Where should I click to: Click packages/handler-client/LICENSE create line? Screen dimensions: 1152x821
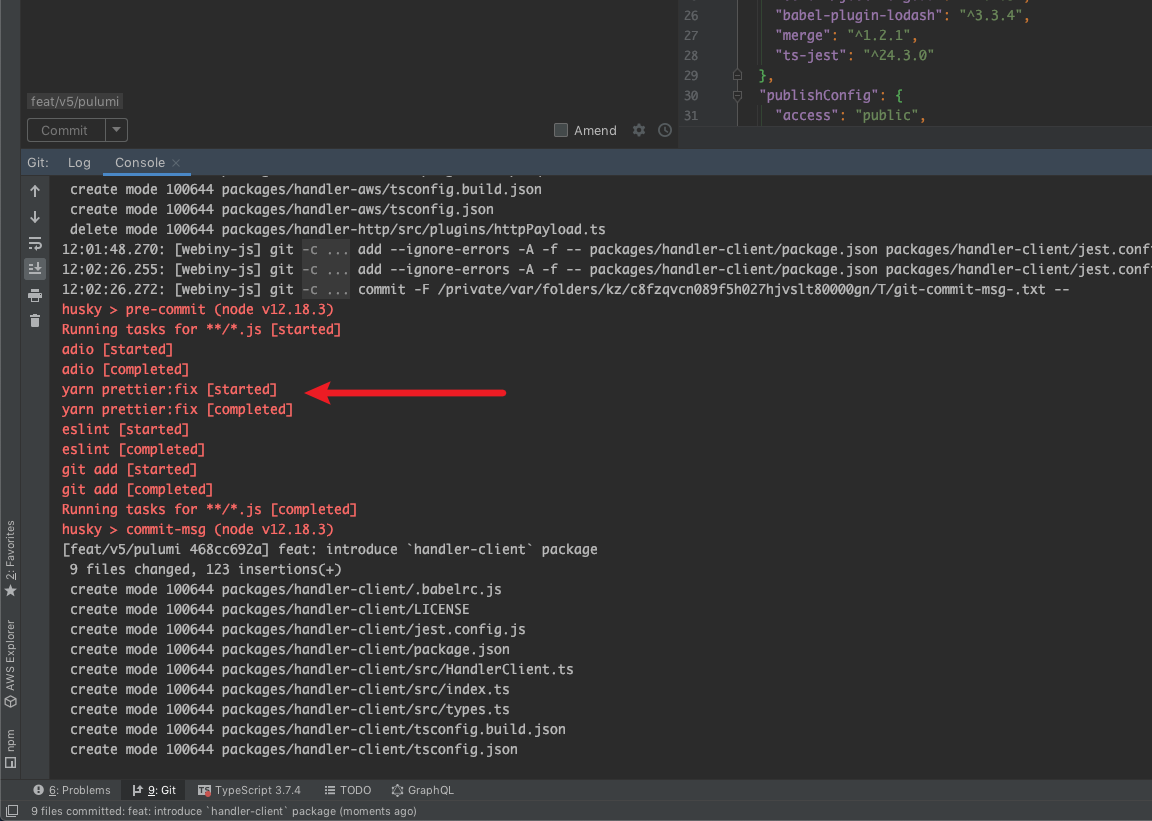click(270, 609)
